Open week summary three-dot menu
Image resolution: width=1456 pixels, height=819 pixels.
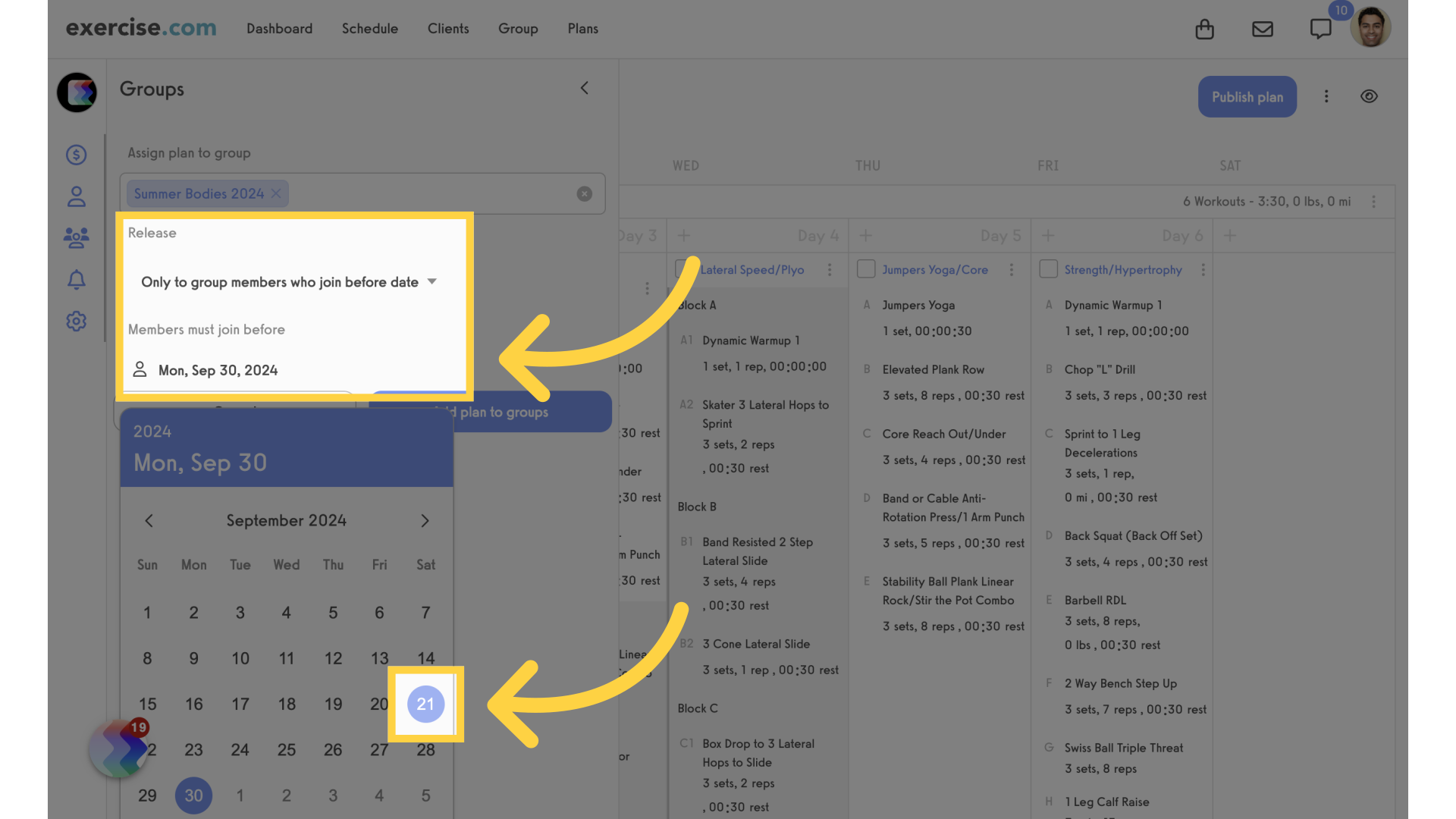coord(1373,202)
